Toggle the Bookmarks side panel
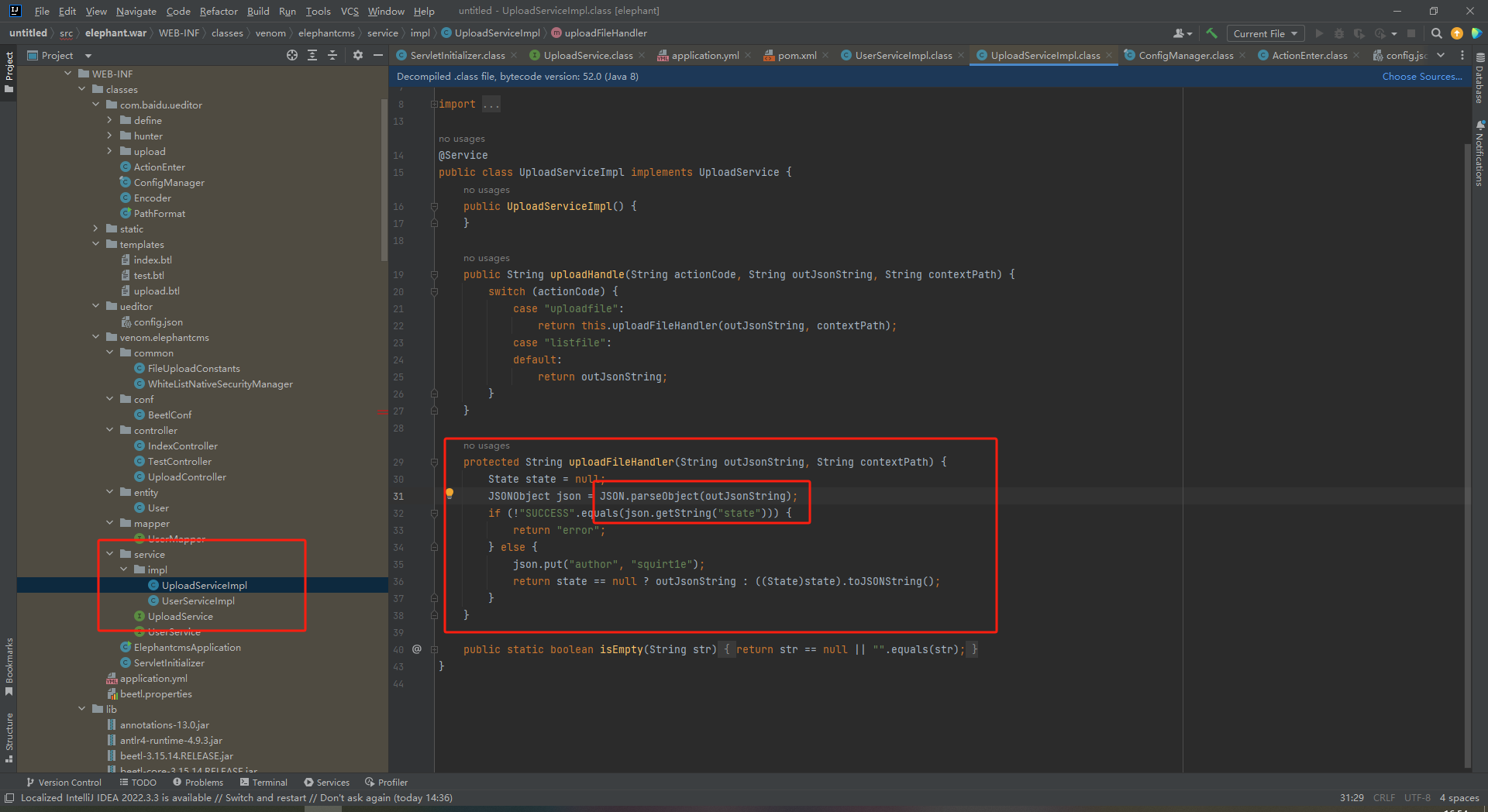 tap(9, 665)
